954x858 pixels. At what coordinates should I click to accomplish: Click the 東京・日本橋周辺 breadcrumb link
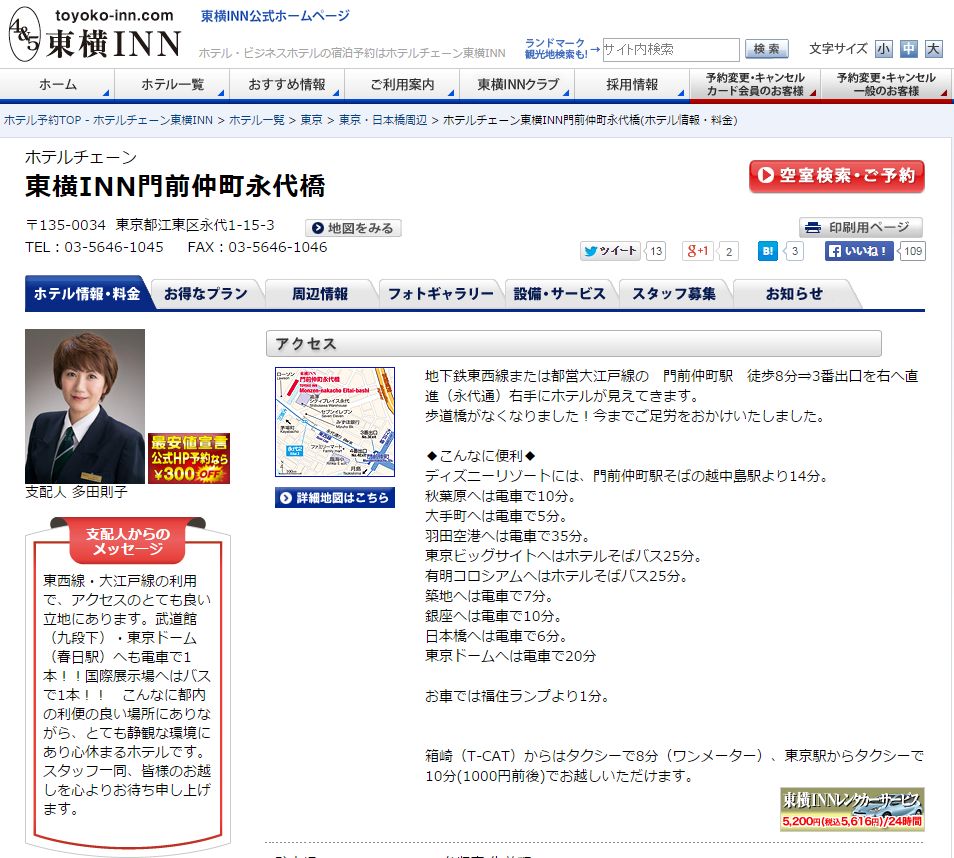(383, 120)
